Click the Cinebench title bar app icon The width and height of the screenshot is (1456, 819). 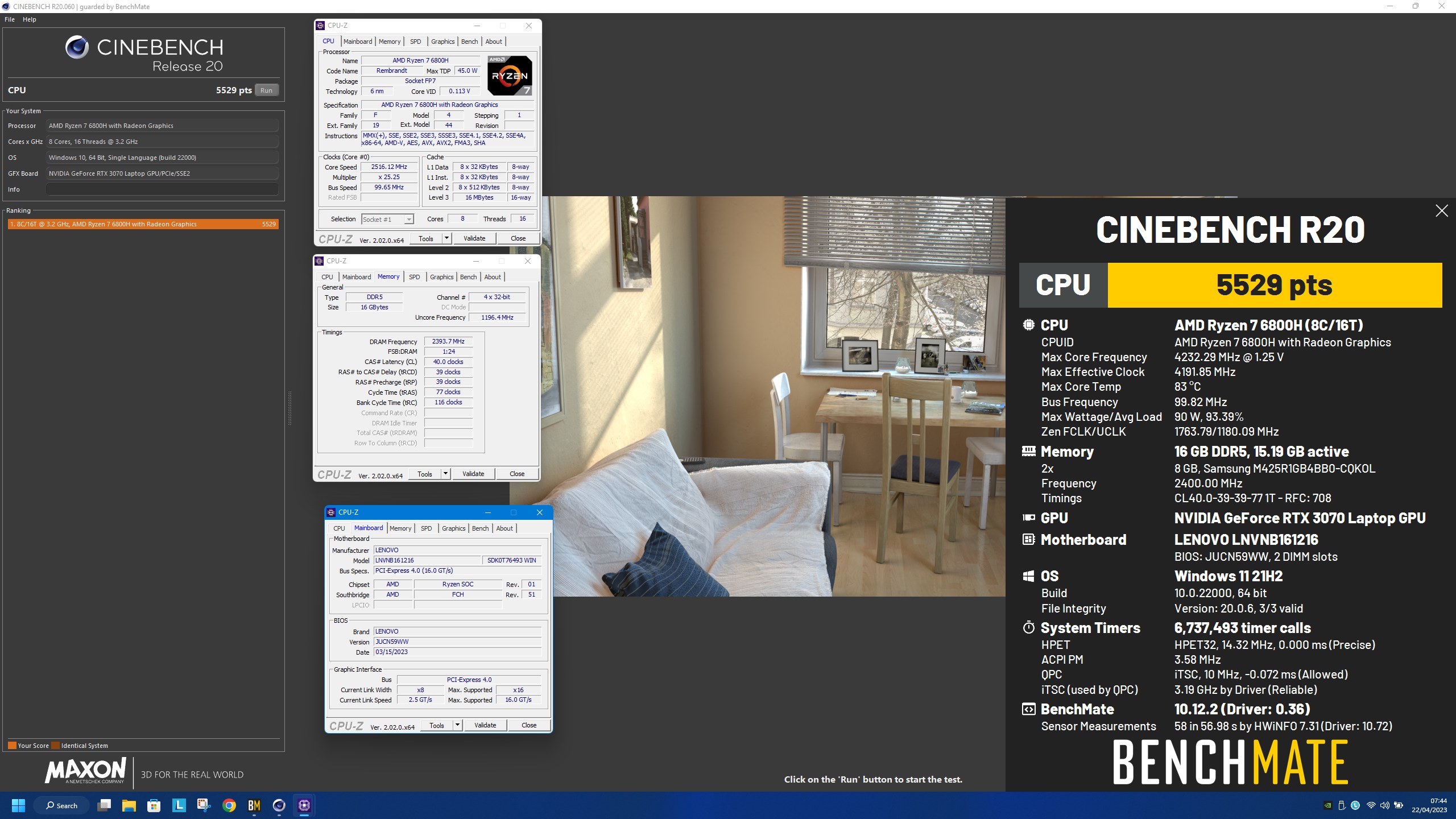point(6,7)
